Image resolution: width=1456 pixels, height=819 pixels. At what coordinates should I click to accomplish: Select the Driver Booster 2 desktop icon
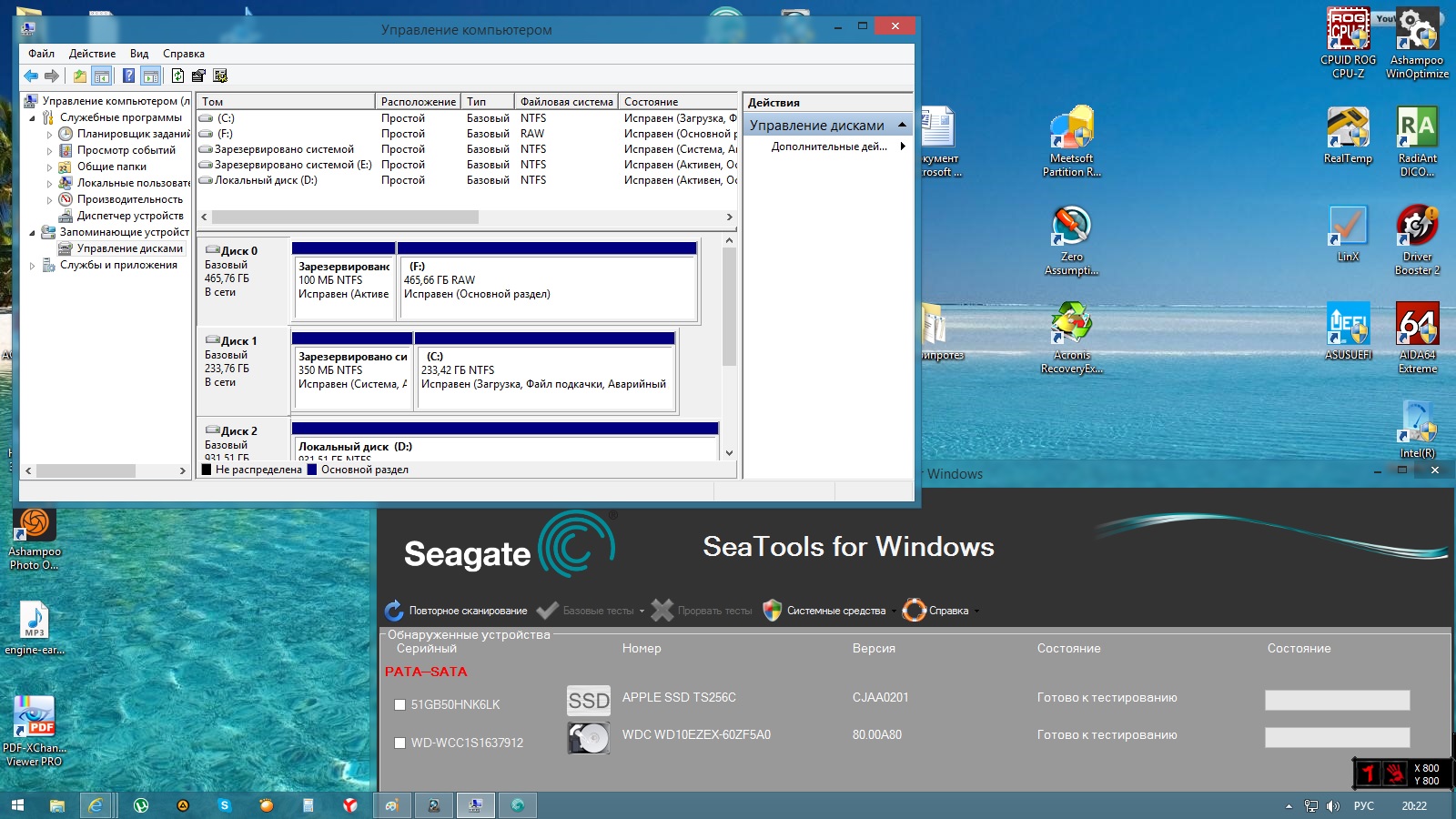1418,240
